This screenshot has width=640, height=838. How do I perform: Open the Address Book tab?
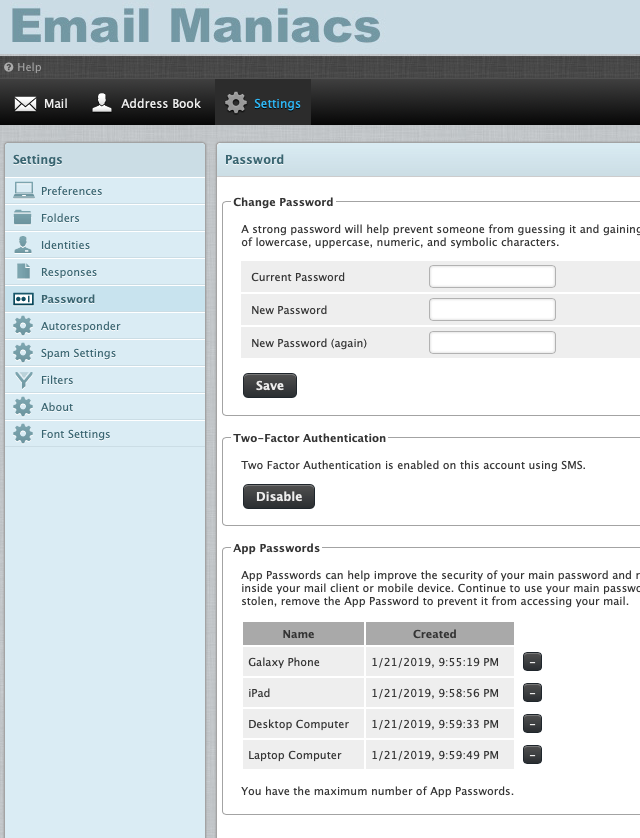(x=146, y=103)
